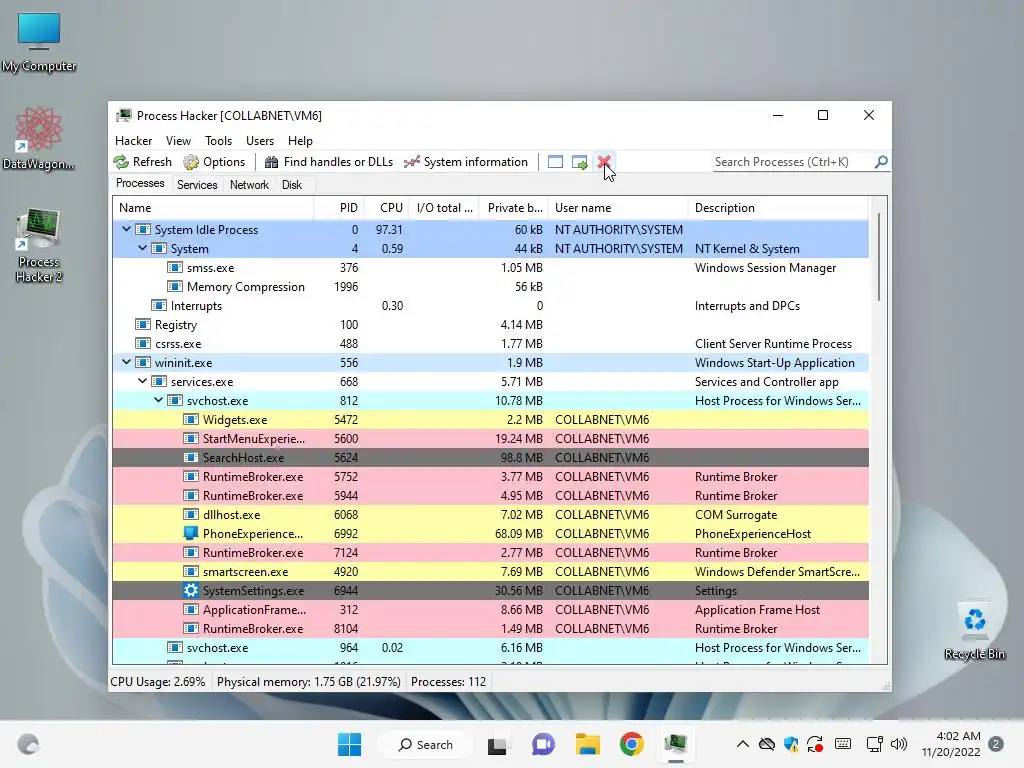Open System information window
The width and height of the screenshot is (1024, 768).
[x=466, y=162]
